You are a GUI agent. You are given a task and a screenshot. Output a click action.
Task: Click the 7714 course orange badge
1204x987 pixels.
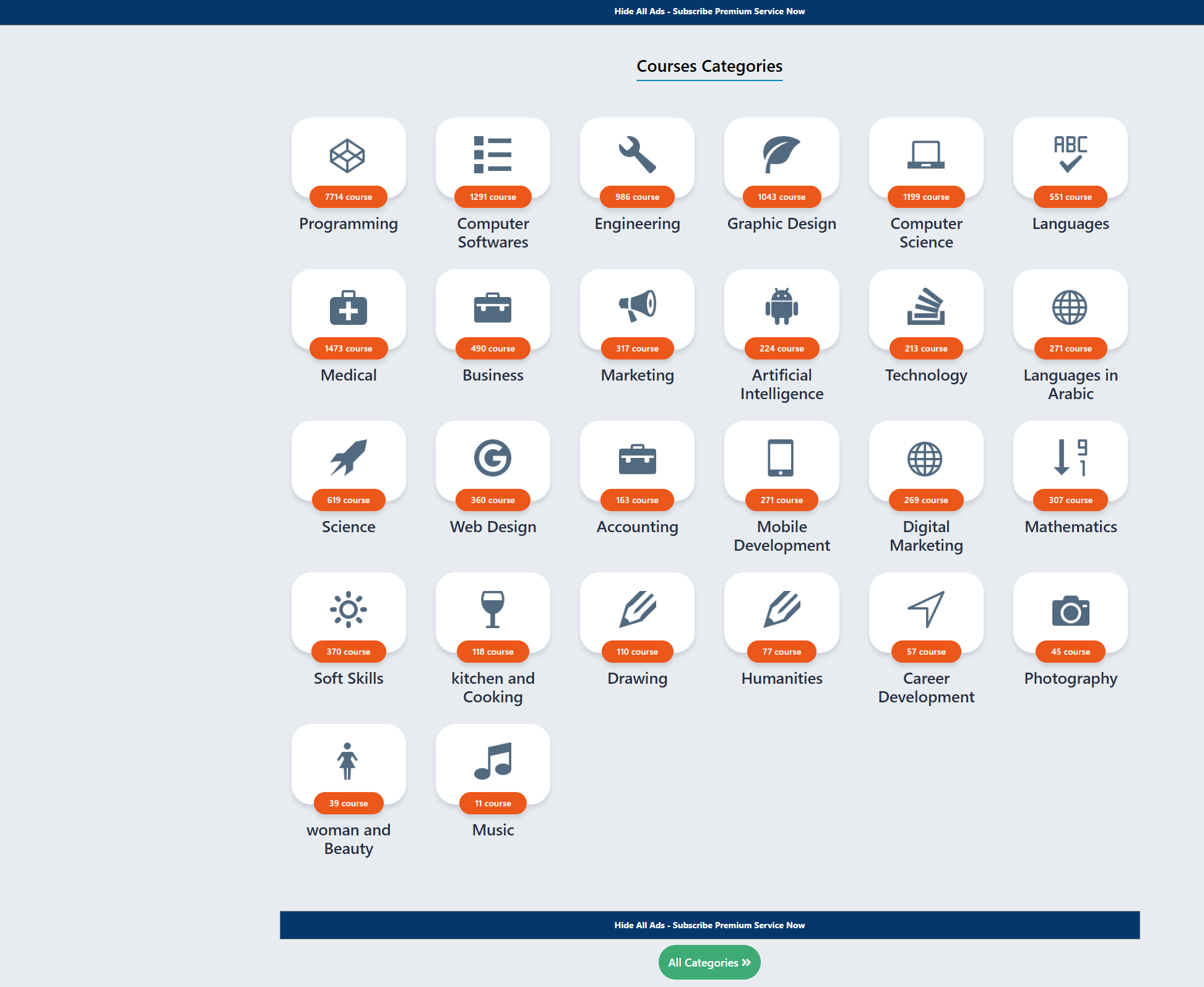coord(348,197)
